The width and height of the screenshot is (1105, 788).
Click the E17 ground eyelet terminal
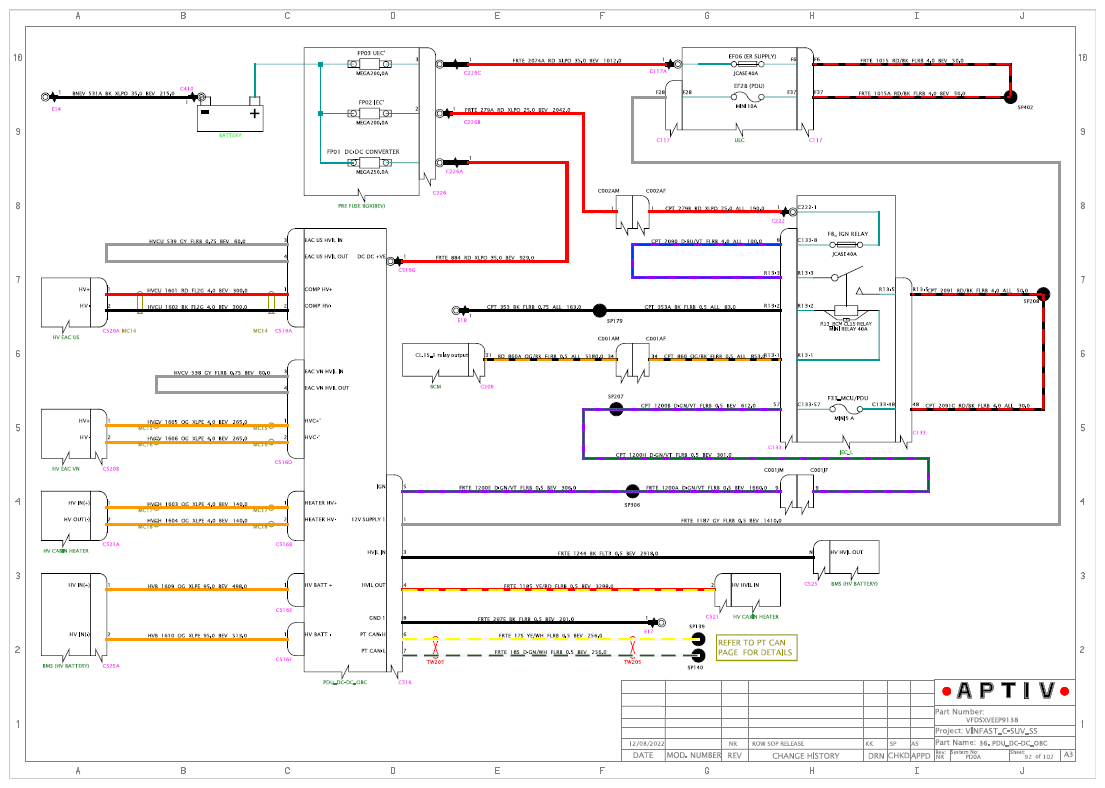(659, 622)
